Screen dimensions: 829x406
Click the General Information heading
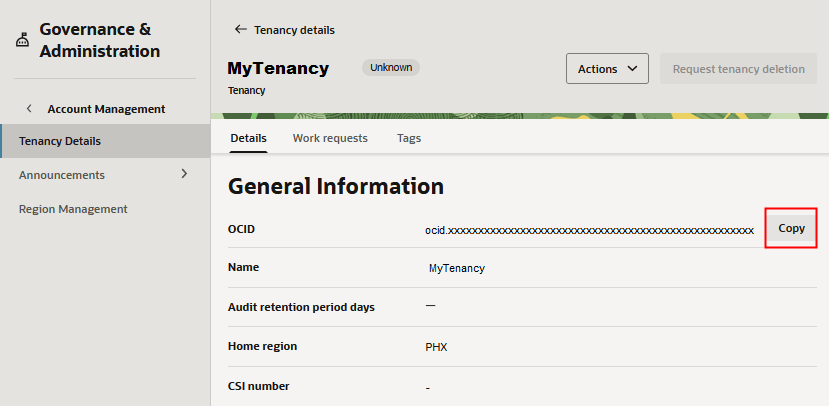coord(336,187)
